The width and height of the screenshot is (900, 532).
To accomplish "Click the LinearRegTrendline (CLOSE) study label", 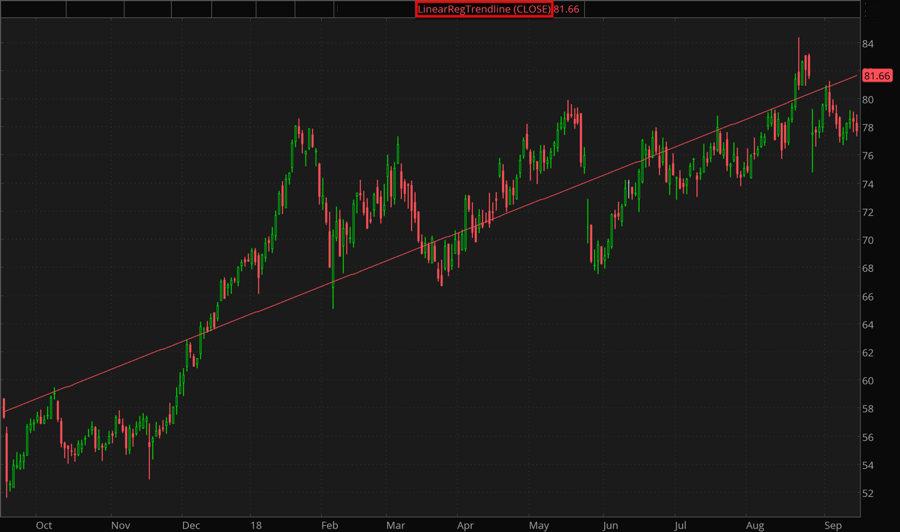I will click(x=483, y=9).
